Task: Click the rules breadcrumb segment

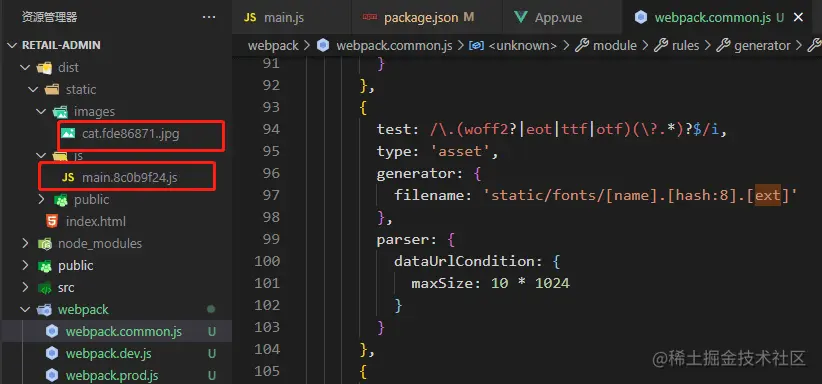Action: pyautogui.click(x=686, y=46)
